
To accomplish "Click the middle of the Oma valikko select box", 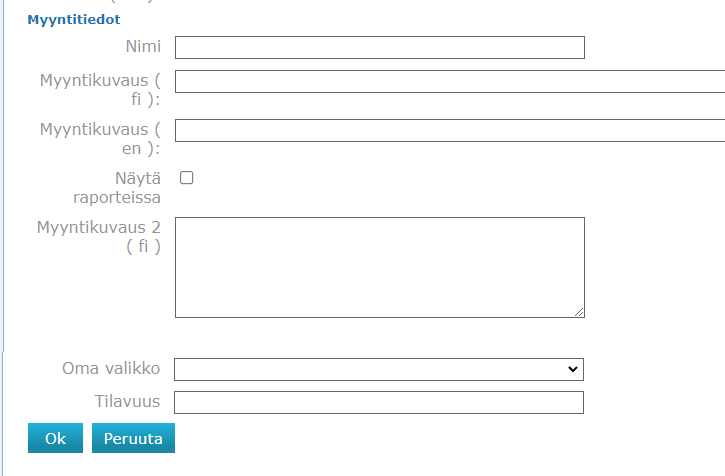I will [x=378, y=369].
